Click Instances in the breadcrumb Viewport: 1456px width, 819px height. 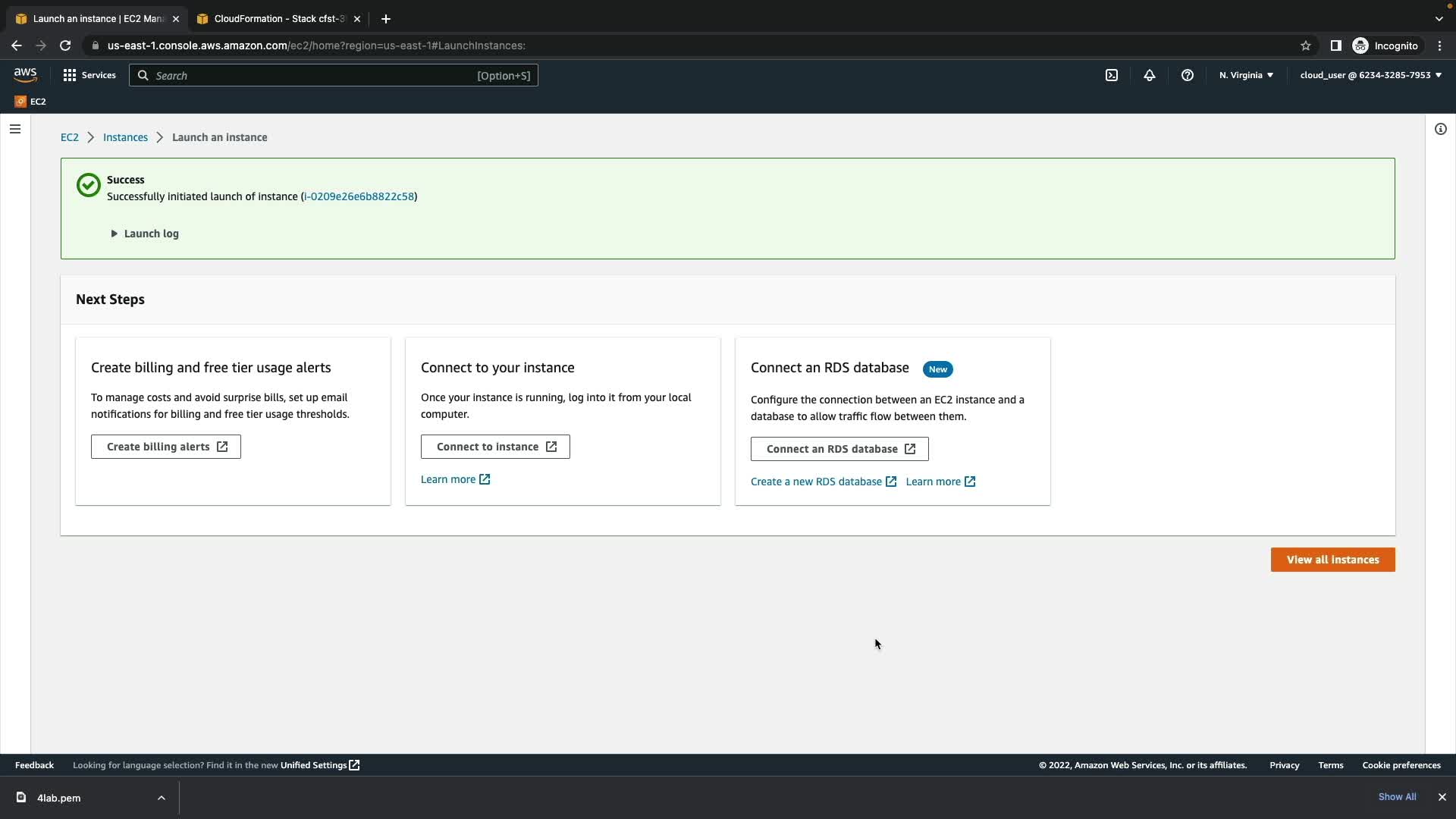tap(125, 137)
